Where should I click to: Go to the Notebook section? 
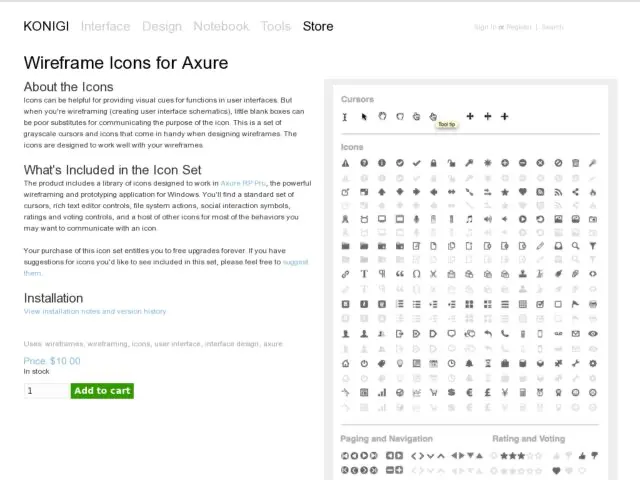coord(221,26)
